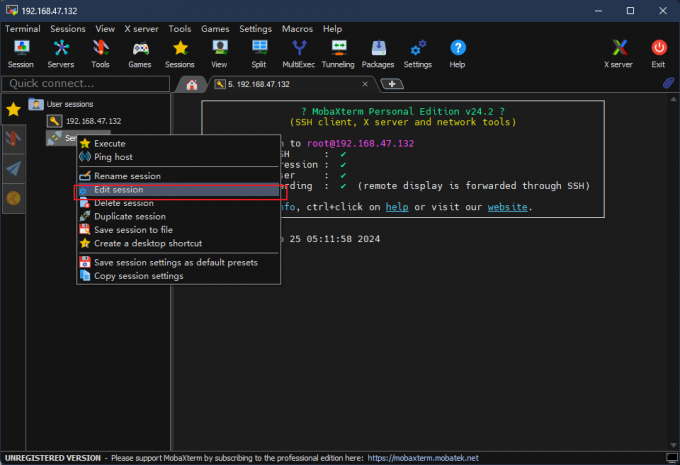Select the 5. 192.168.47.132 tab
This screenshot has width=680, height=465.
click(x=291, y=84)
